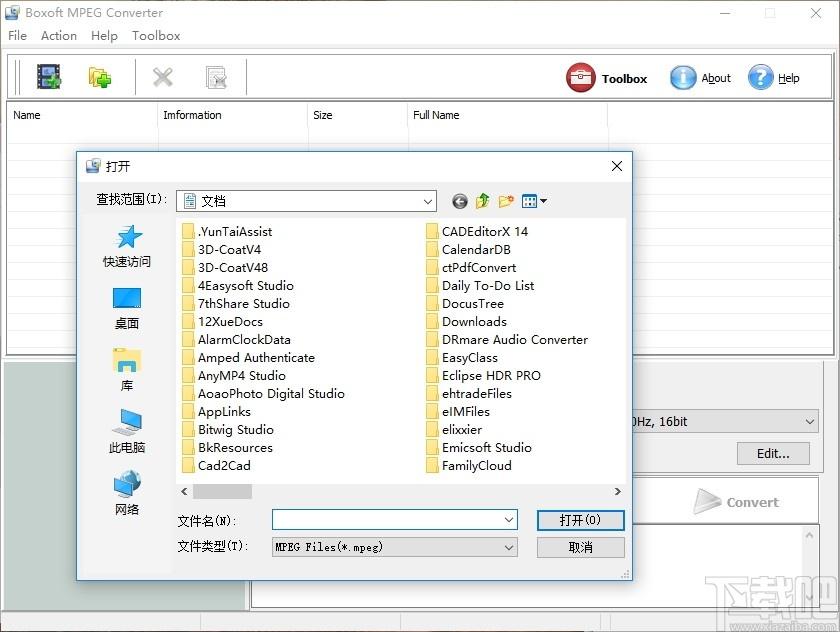The width and height of the screenshot is (840, 632).
Task: Open the Toolbox from the red icon
Action: coord(580,78)
